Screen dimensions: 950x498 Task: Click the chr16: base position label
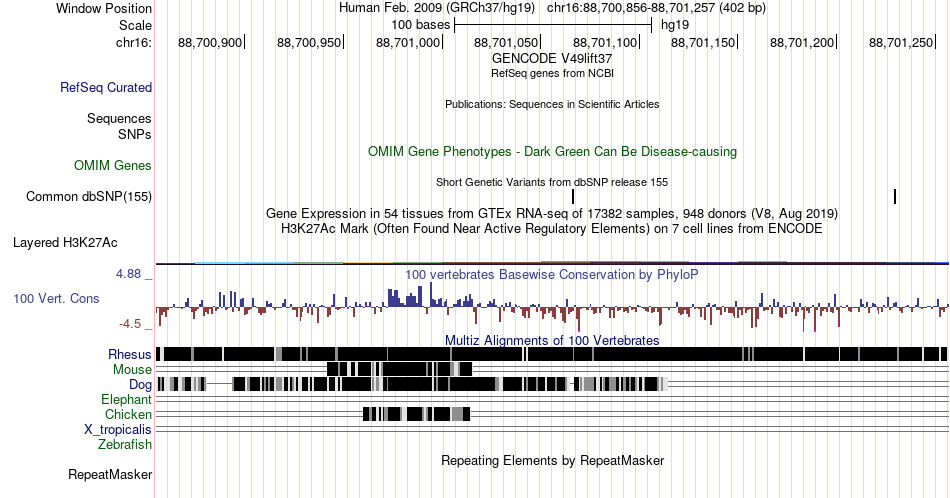(x=133, y=42)
